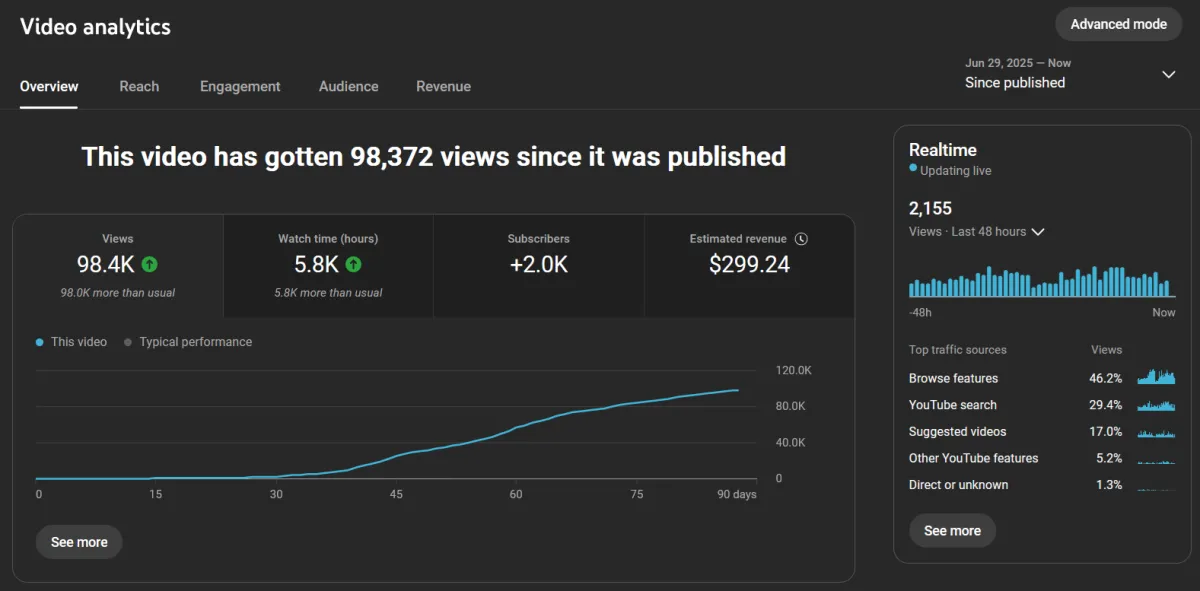Click the blue Updating live indicator dot

coord(913,169)
